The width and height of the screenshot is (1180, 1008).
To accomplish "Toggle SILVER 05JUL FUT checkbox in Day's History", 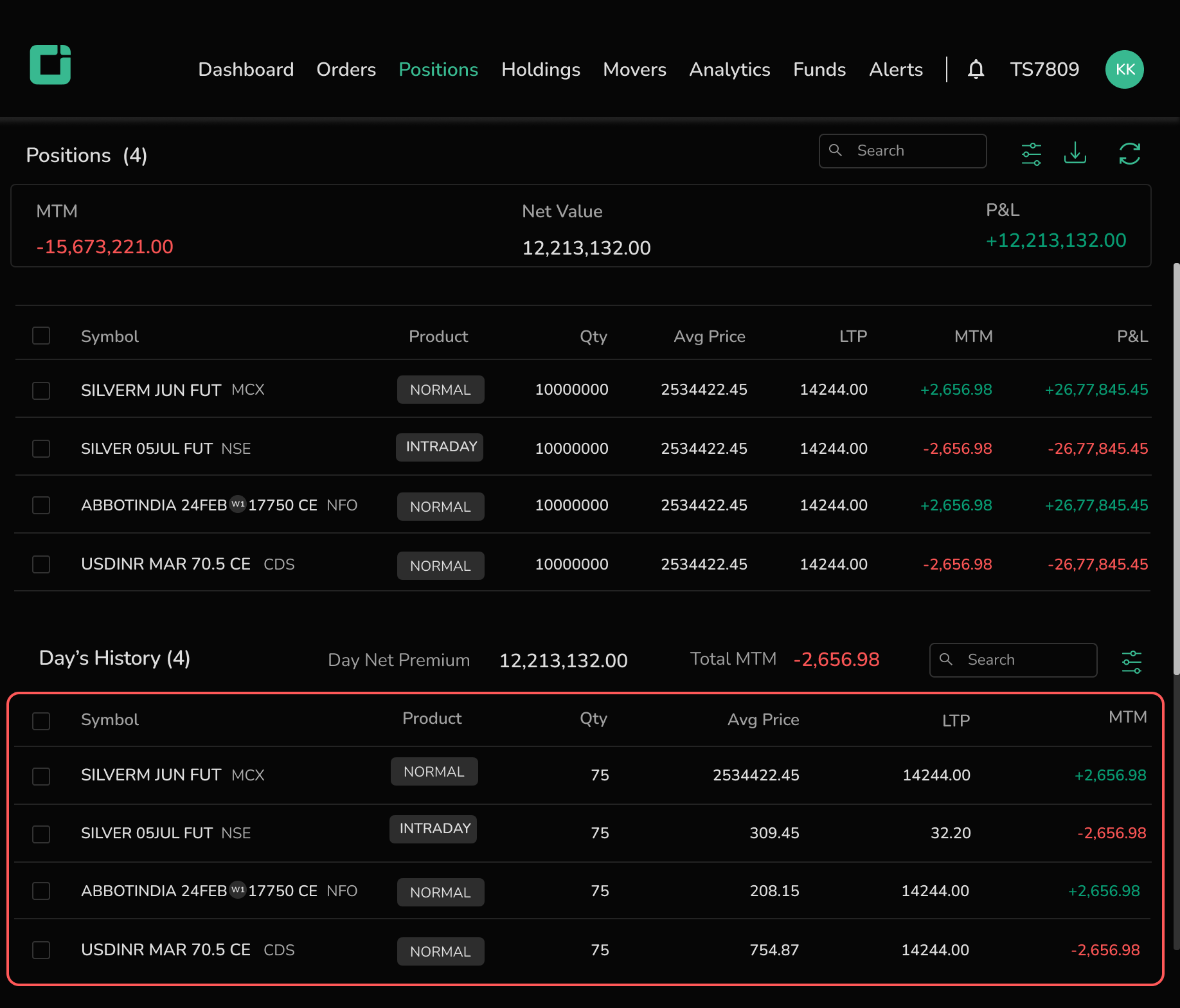I will [x=41, y=834].
